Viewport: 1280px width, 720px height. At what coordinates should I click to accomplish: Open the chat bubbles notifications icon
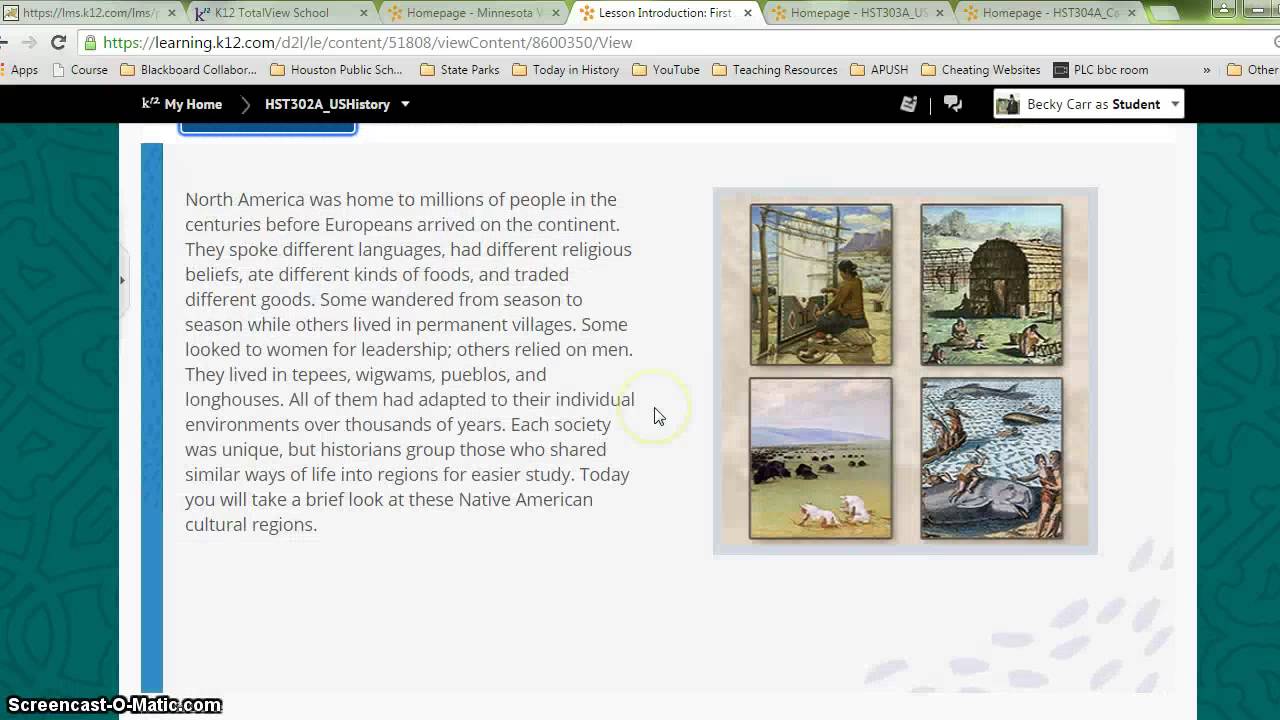pyautogui.click(x=953, y=104)
